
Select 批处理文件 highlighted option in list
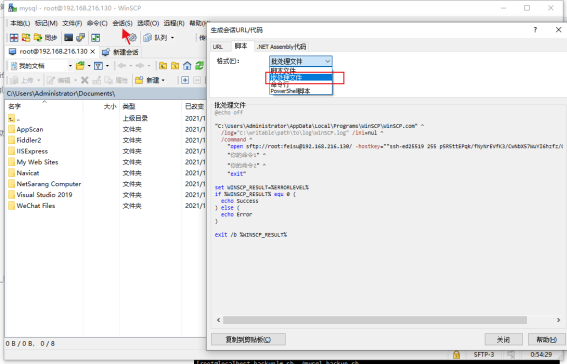(301, 77)
